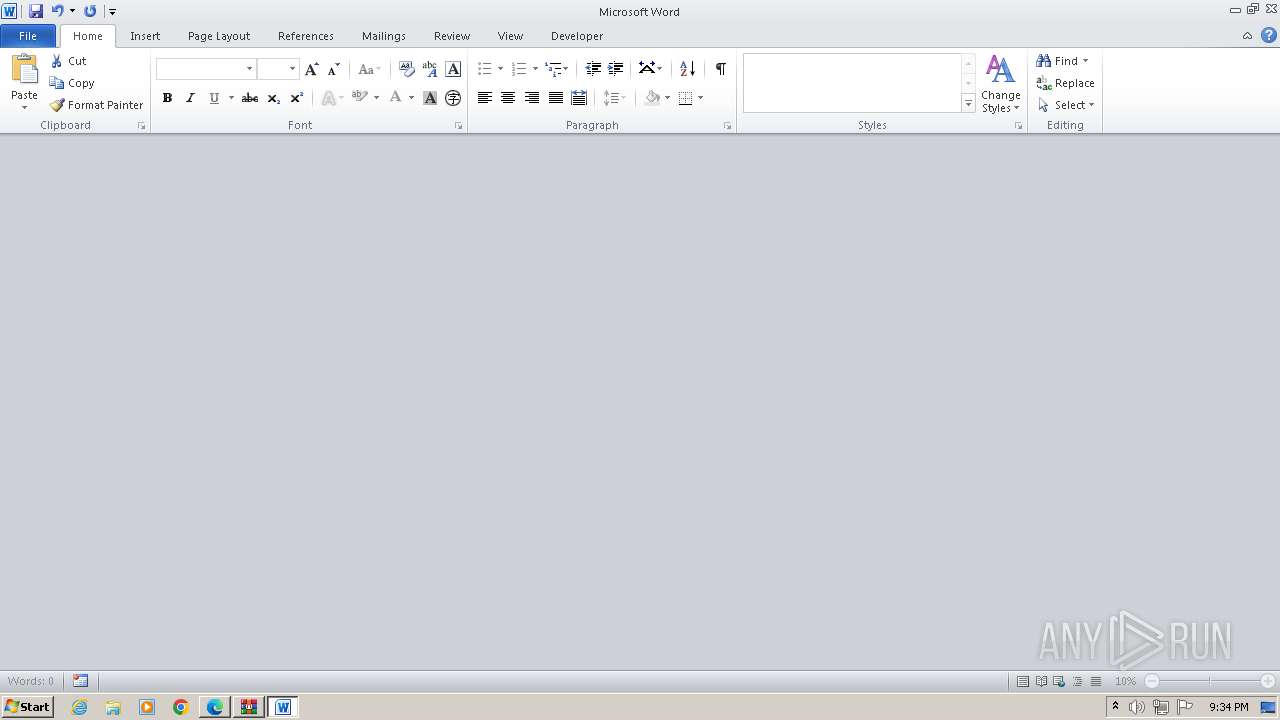This screenshot has width=1280, height=720.
Task: Click the Decrease Indent icon
Action: 593,69
